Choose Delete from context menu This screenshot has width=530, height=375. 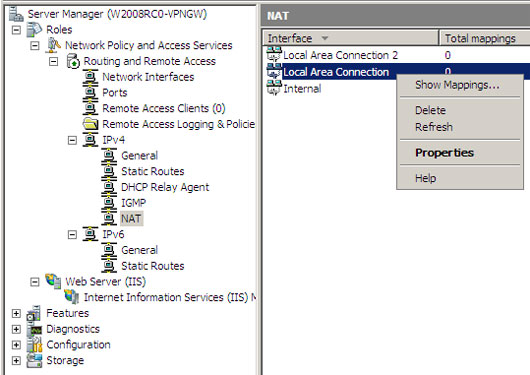[460, 110]
